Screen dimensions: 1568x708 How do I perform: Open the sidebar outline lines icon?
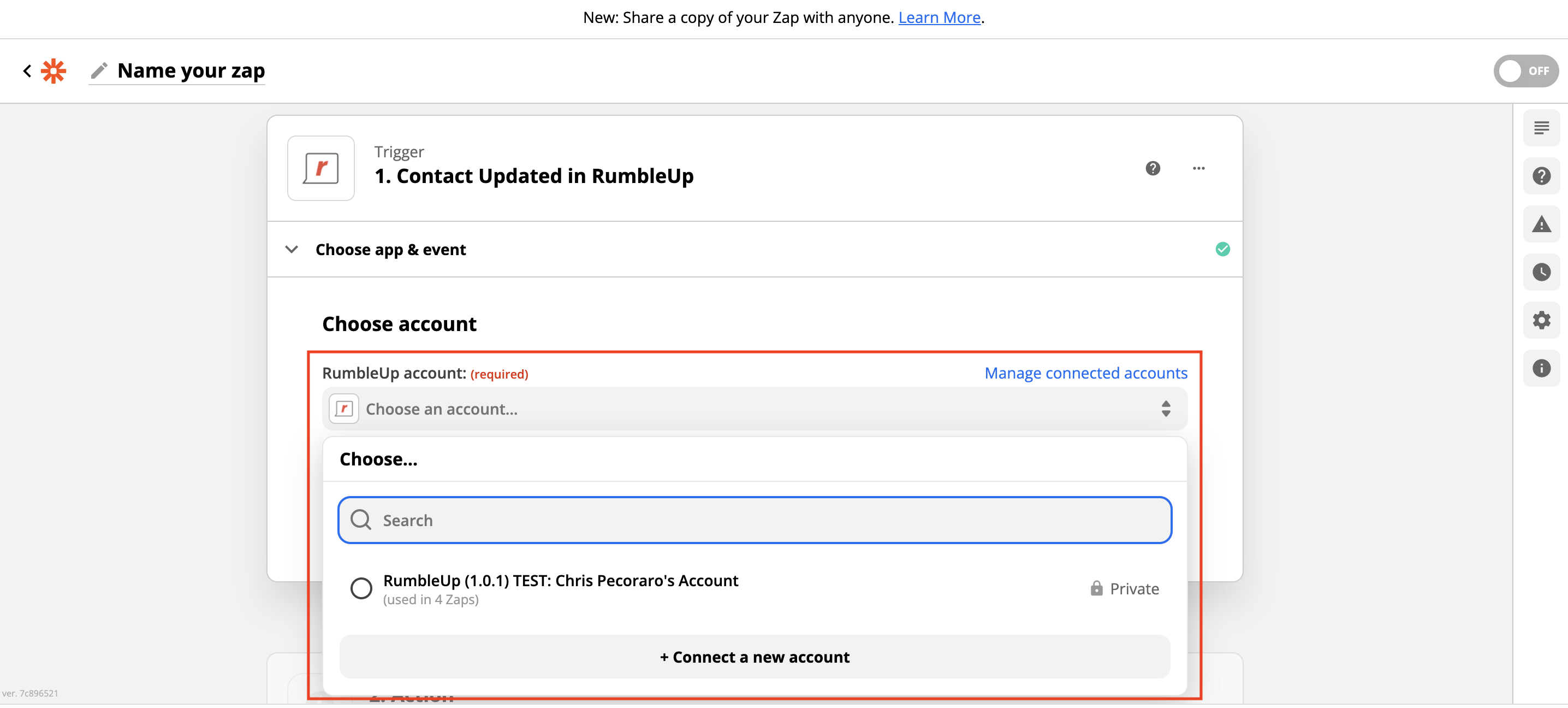(1541, 128)
